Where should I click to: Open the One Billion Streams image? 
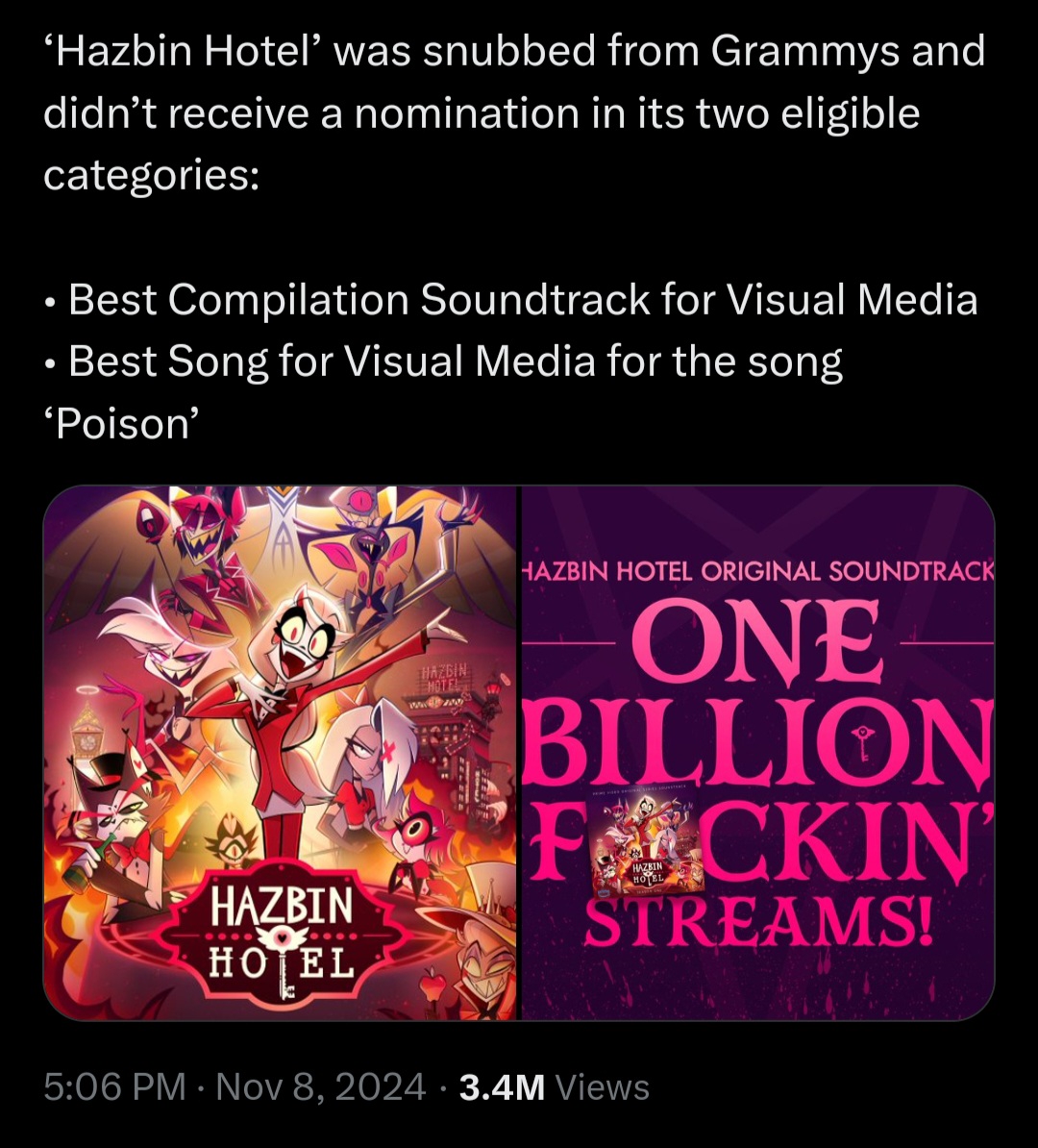757,753
